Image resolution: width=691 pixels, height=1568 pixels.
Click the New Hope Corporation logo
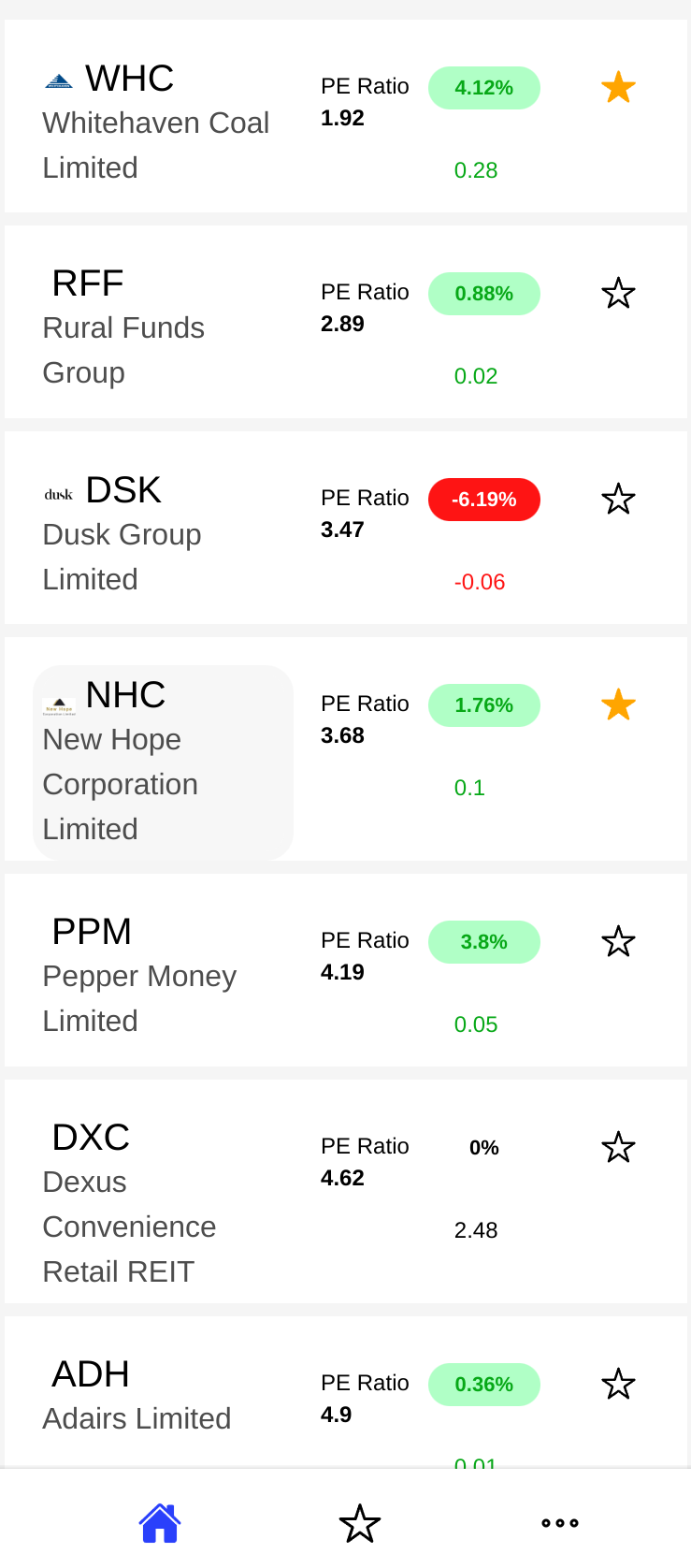pyautogui.click(x=59, y=704)
